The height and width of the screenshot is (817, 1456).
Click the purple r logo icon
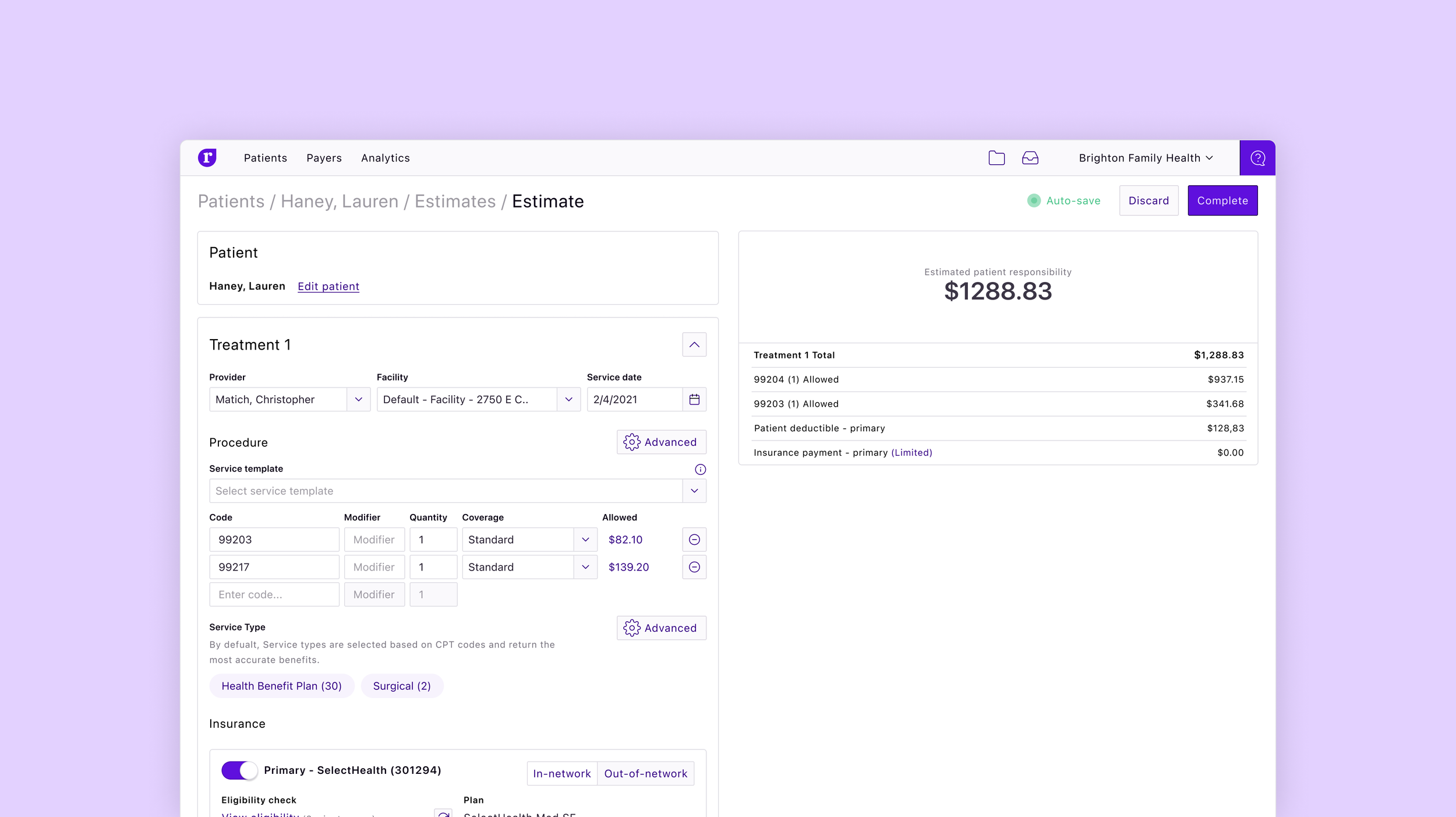[x=207, y=158]
